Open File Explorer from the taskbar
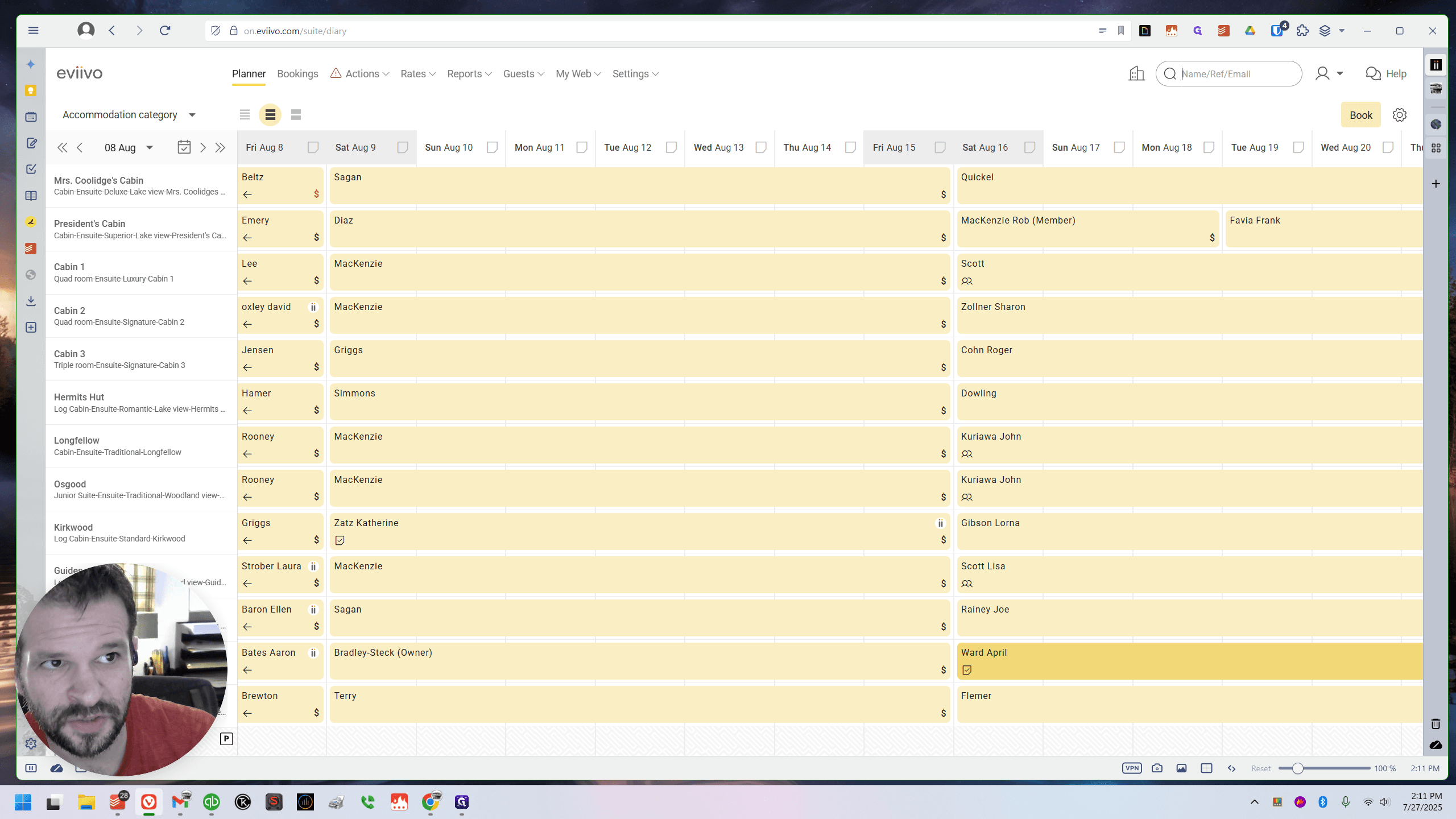The image size is (1456, 819). pos(86,802)
